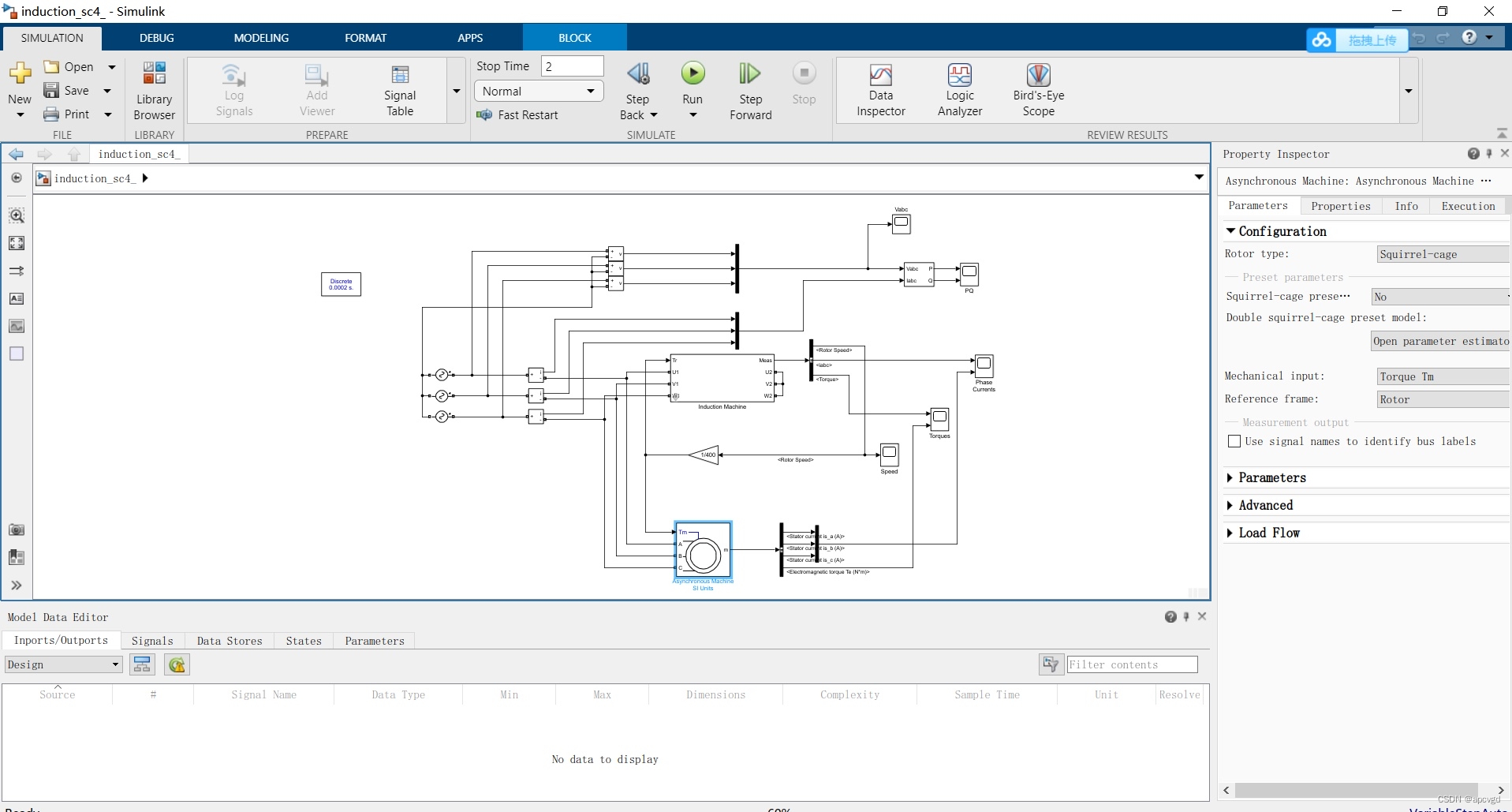Expand the Parameters section

click(x=1230, y=478)
